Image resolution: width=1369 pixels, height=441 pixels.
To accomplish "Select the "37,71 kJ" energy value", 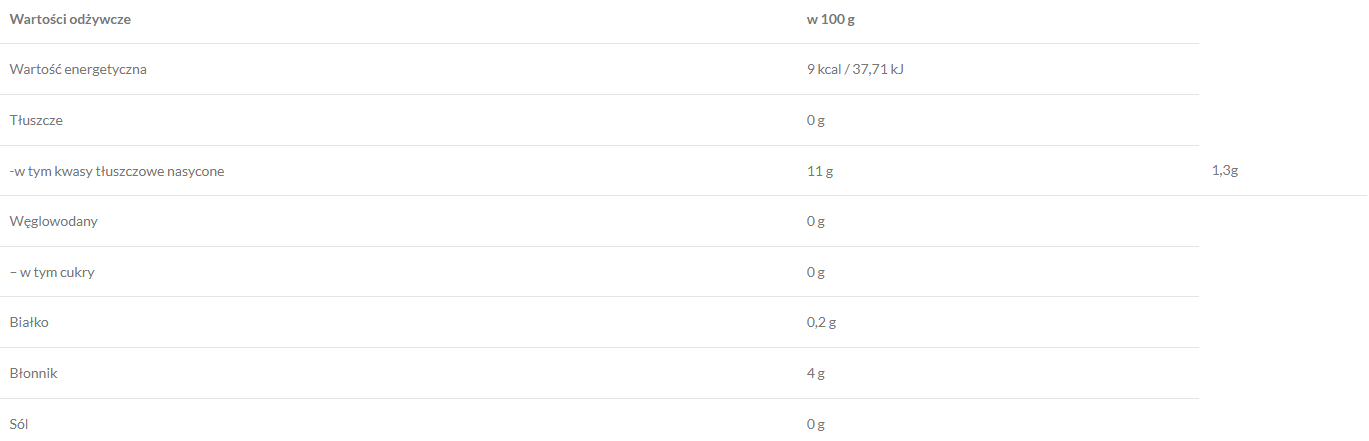I will coord(878,69).
